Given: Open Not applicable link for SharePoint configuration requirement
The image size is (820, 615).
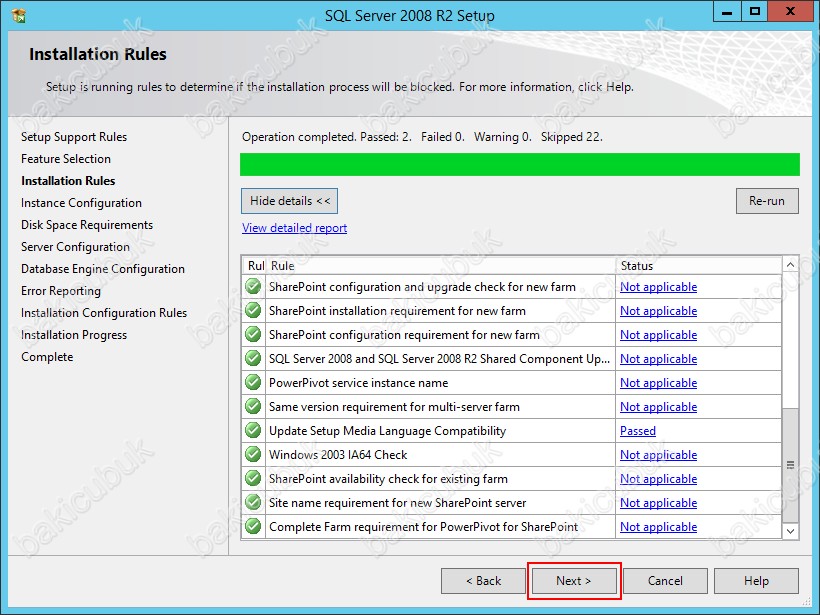Looking at the screenshot, I should [x=658, y=335].
